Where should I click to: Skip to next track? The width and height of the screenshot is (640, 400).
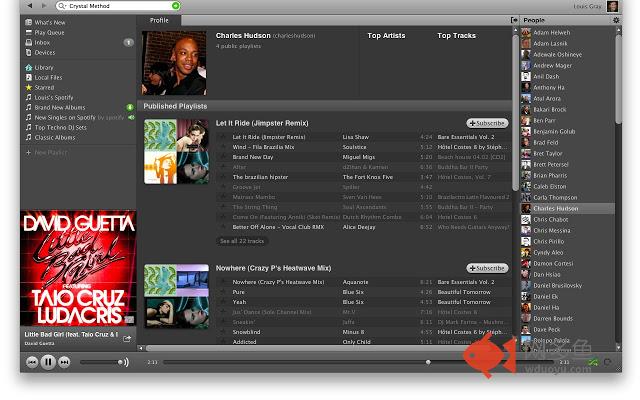[64, 362]
